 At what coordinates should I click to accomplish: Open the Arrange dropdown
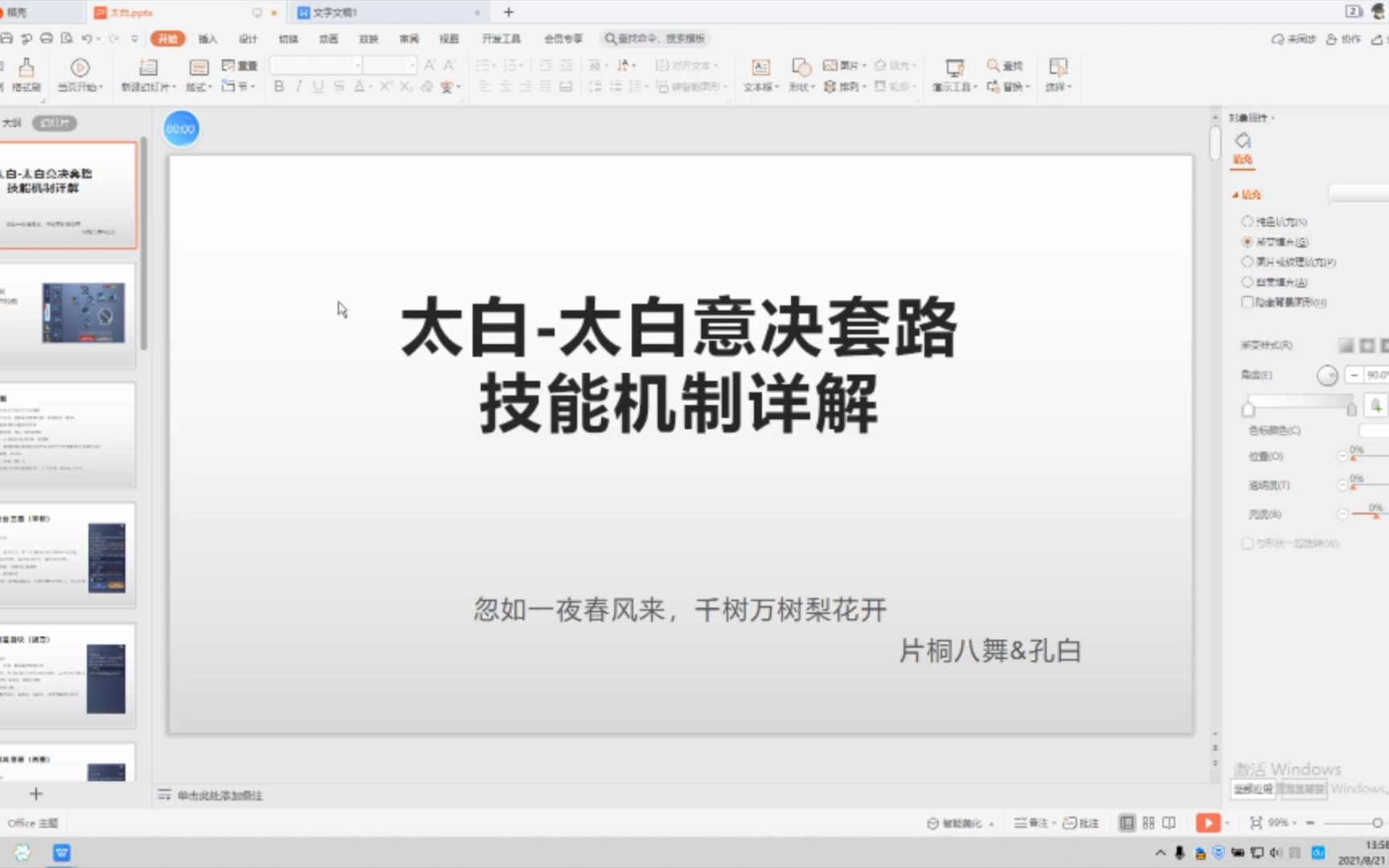click(x=844, y=86)
